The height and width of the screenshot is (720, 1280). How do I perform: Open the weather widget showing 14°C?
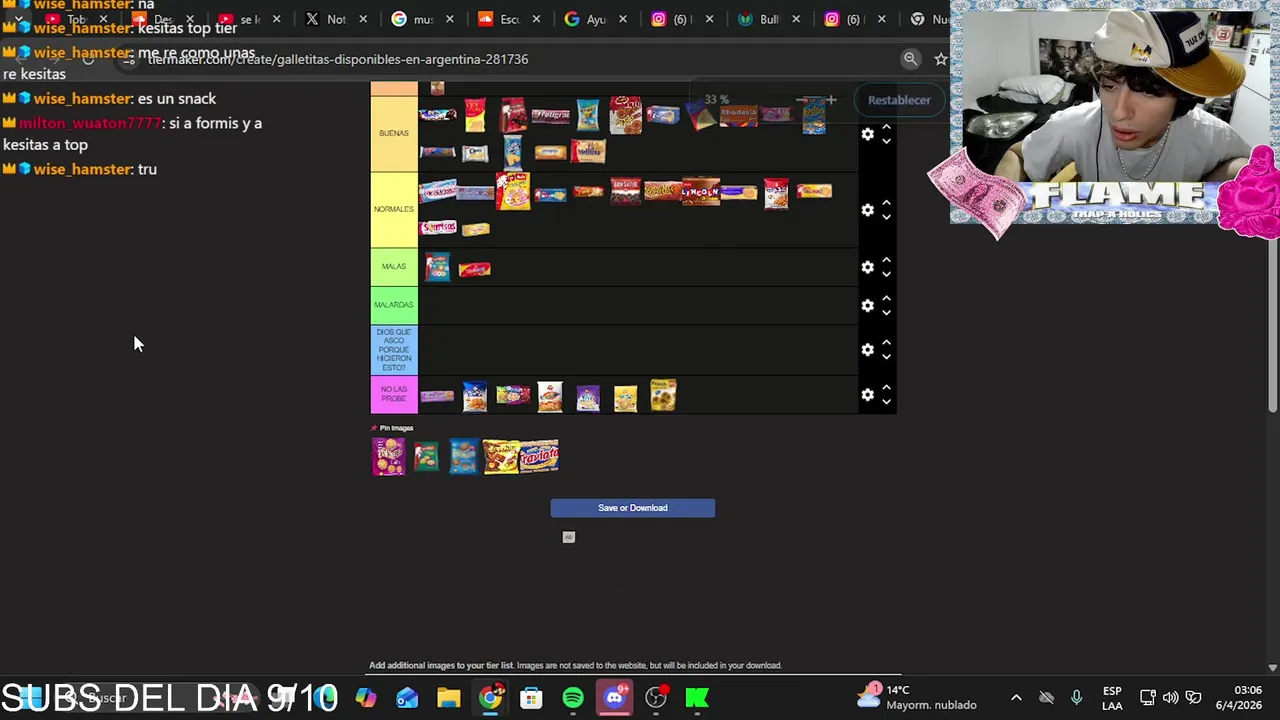(x=918, y=697)
